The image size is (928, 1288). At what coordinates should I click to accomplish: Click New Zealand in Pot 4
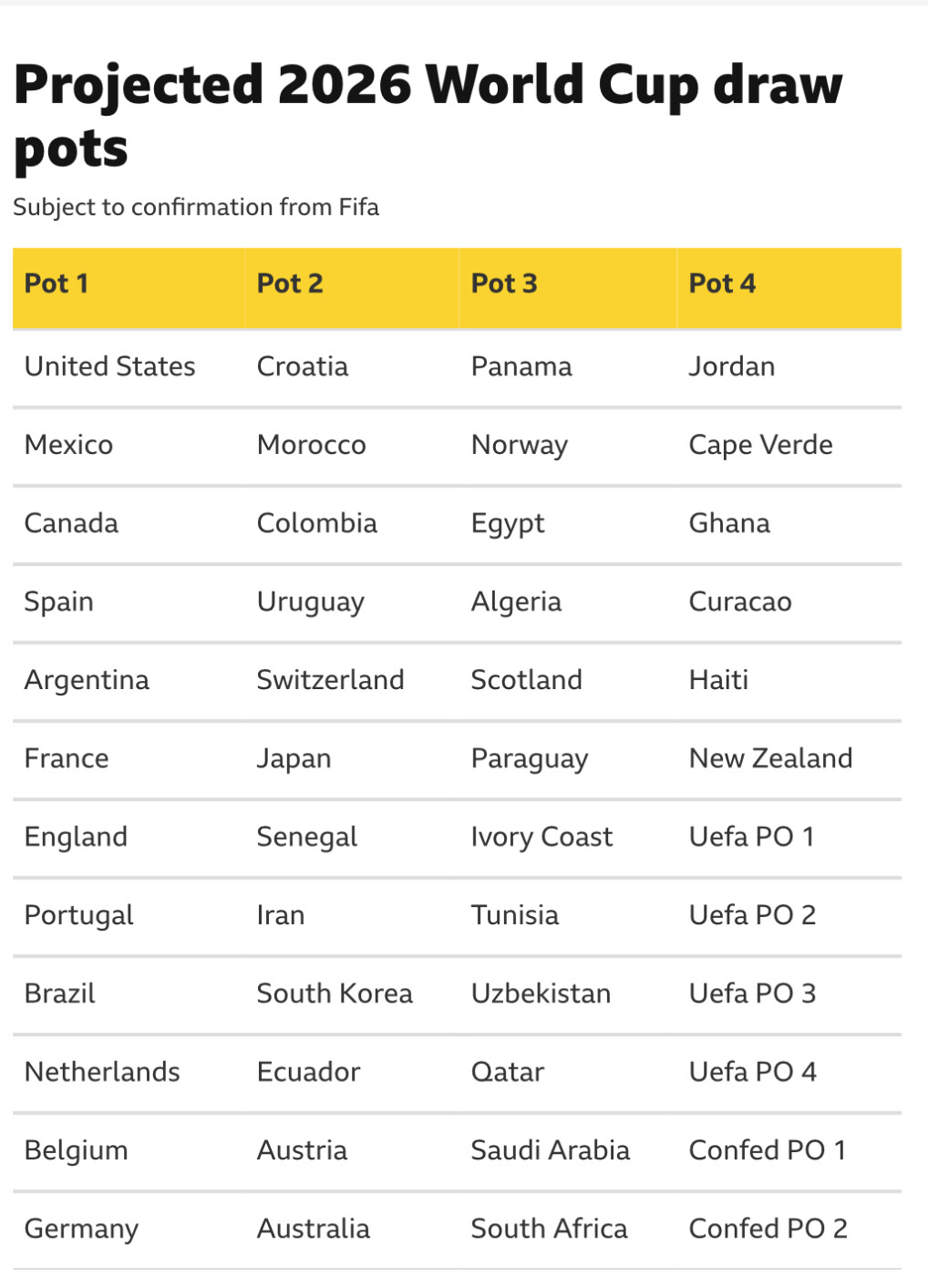(770, 758)
